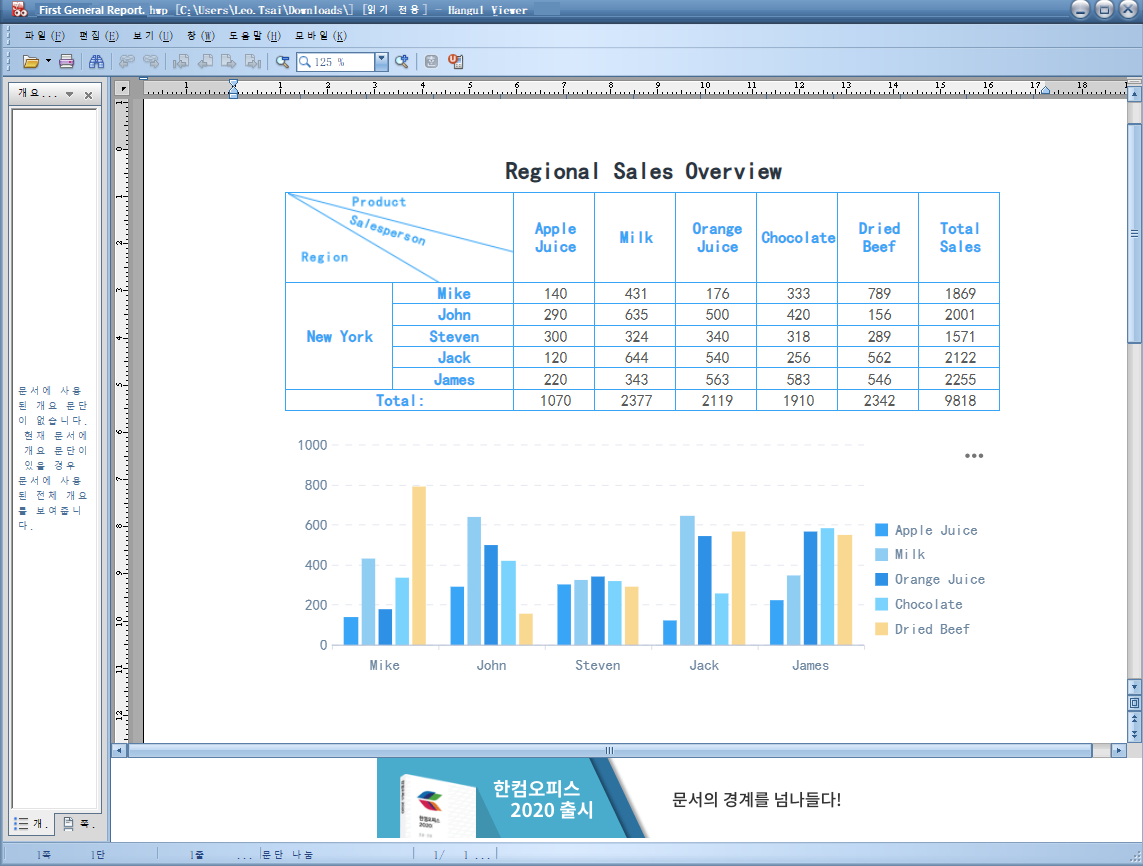1143x866 pixels.
Task: Click the 125 % zoom input field
Action: pos(336,62)
